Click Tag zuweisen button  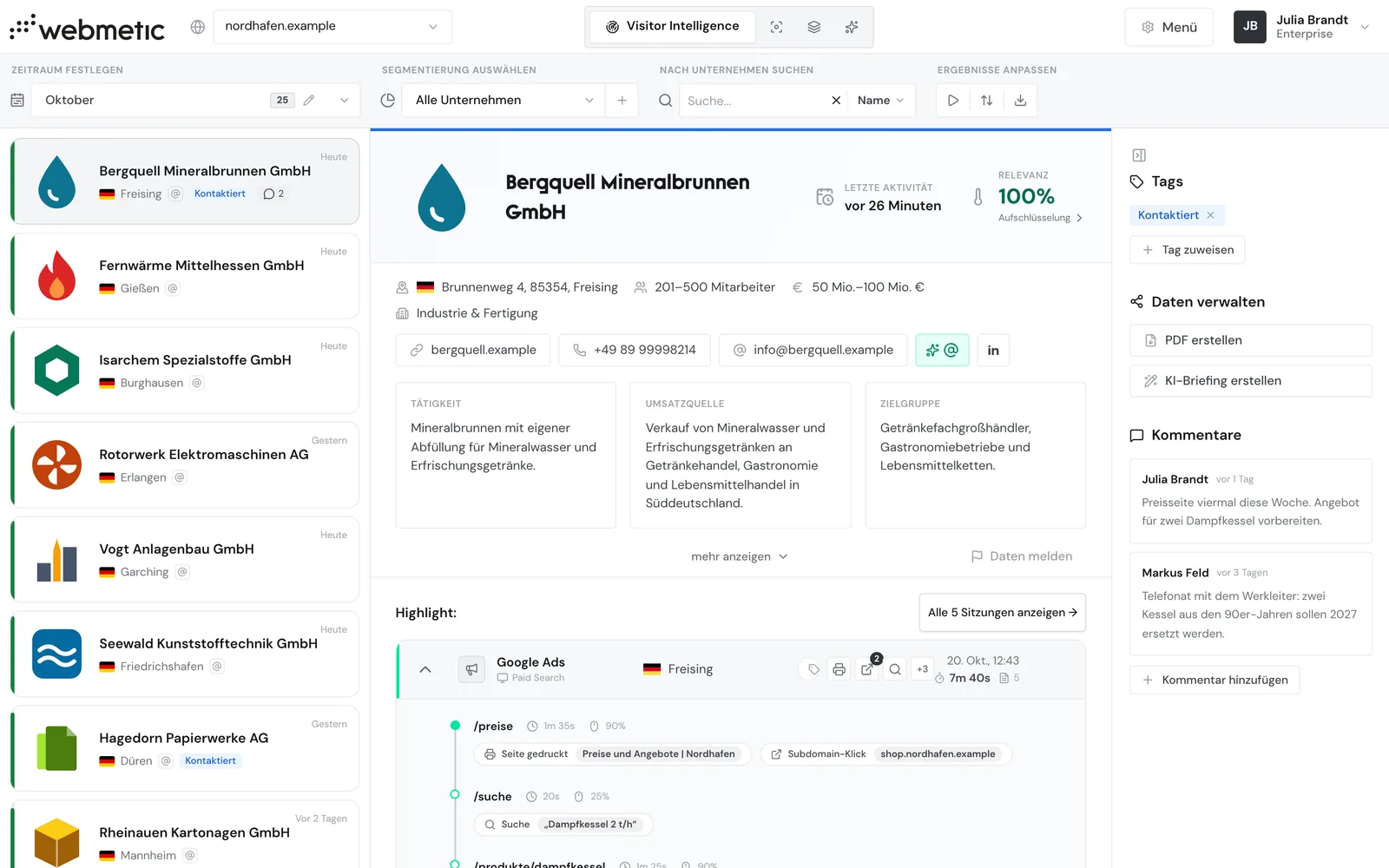point(1187,250)
